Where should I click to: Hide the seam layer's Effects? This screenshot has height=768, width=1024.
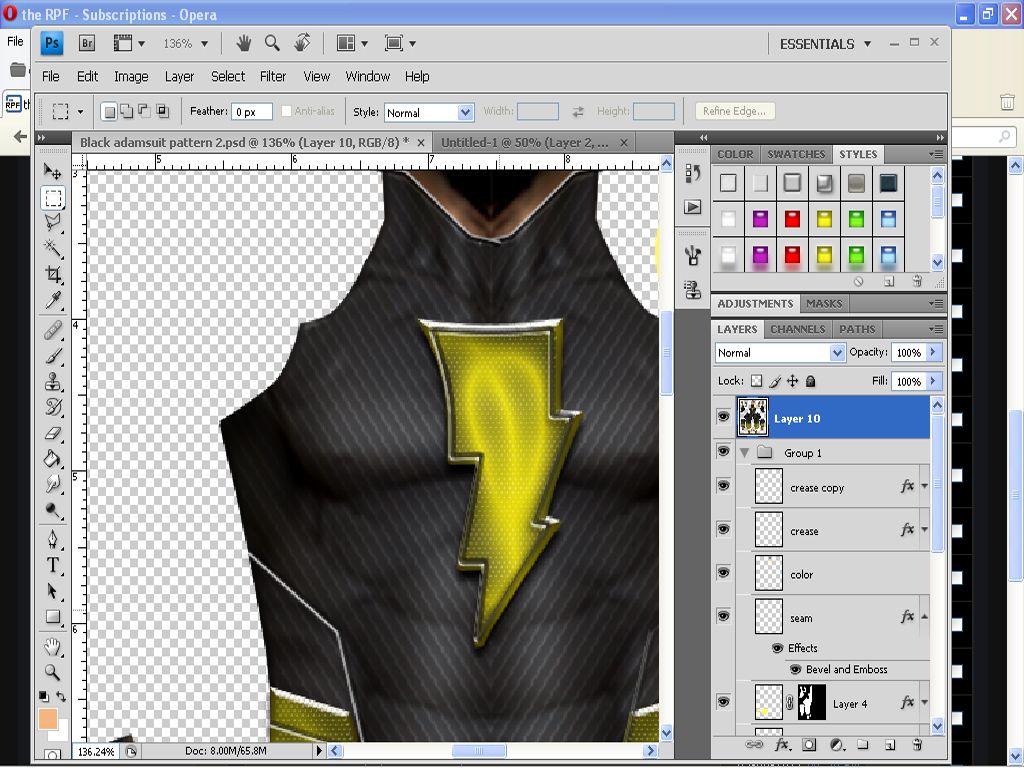point(777,648)
